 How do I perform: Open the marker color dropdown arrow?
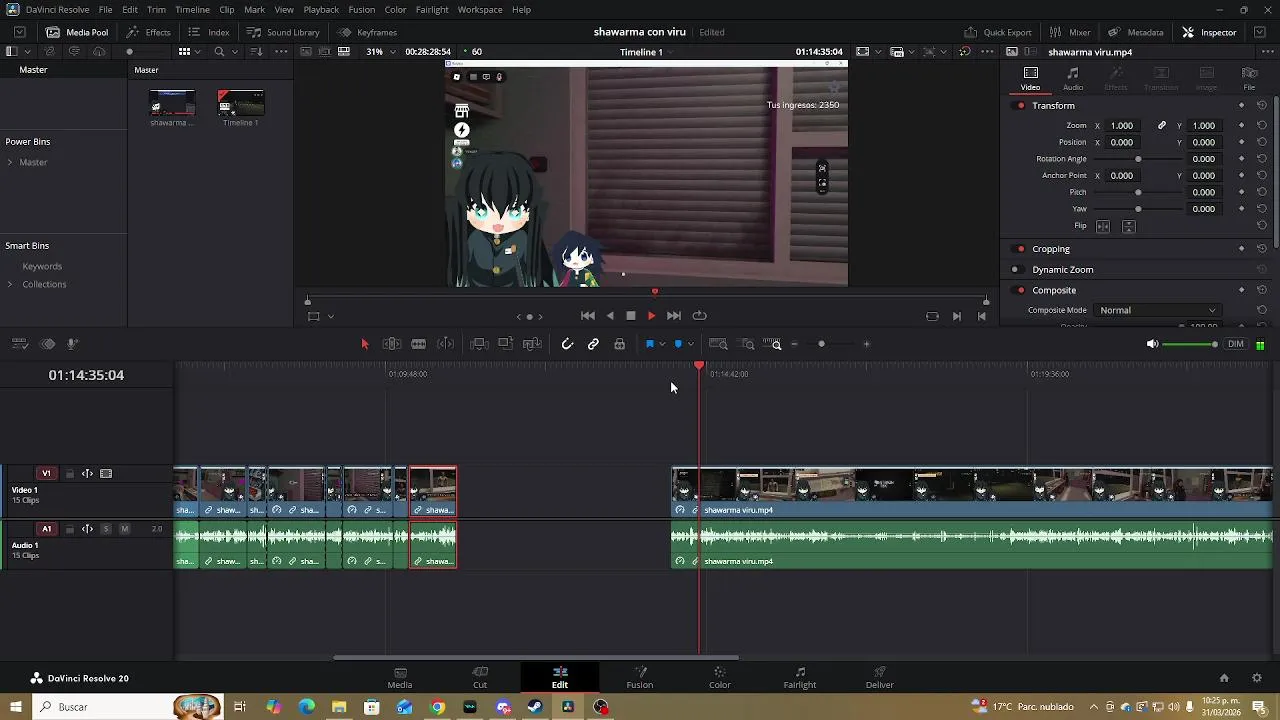click(690, 344)
